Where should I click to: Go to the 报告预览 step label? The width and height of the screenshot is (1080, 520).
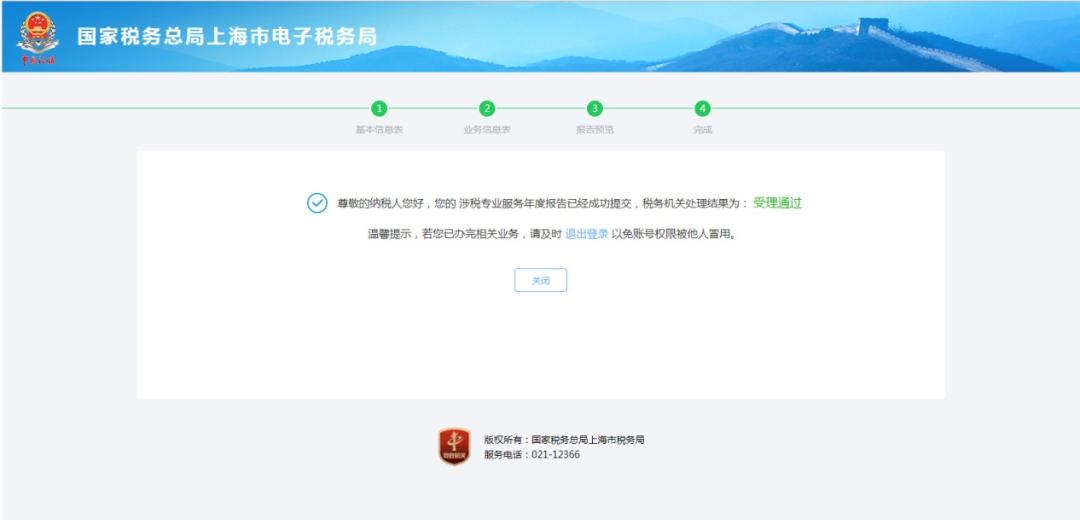[x=595, y=130]
